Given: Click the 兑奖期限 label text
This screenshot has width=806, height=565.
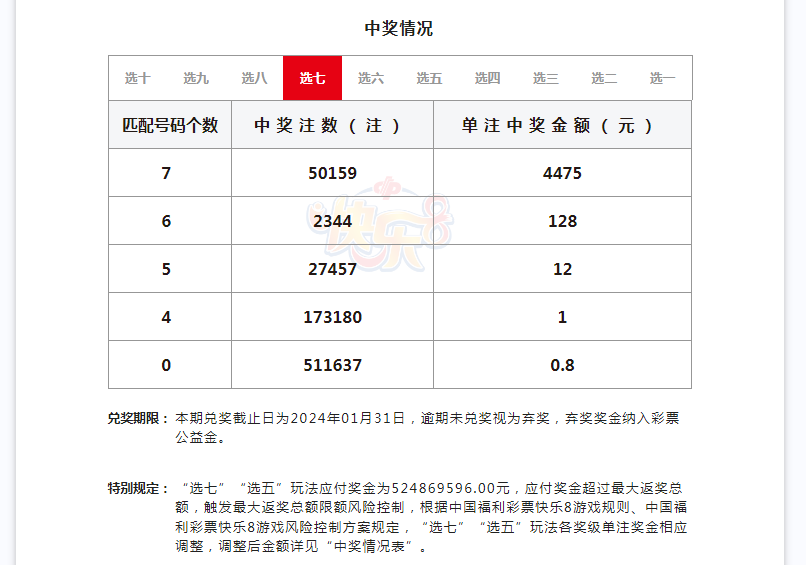Looking at the screenshot, I should (138, 418).
